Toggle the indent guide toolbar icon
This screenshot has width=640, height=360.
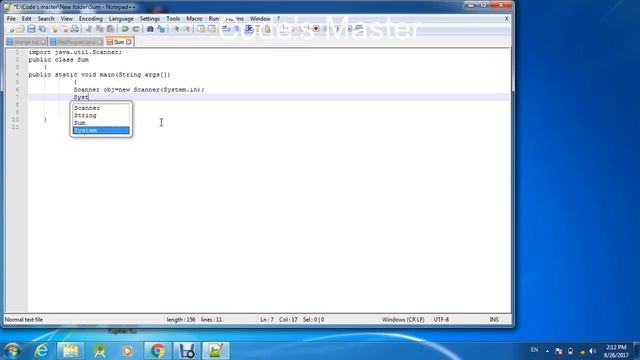tap(248, 29)
